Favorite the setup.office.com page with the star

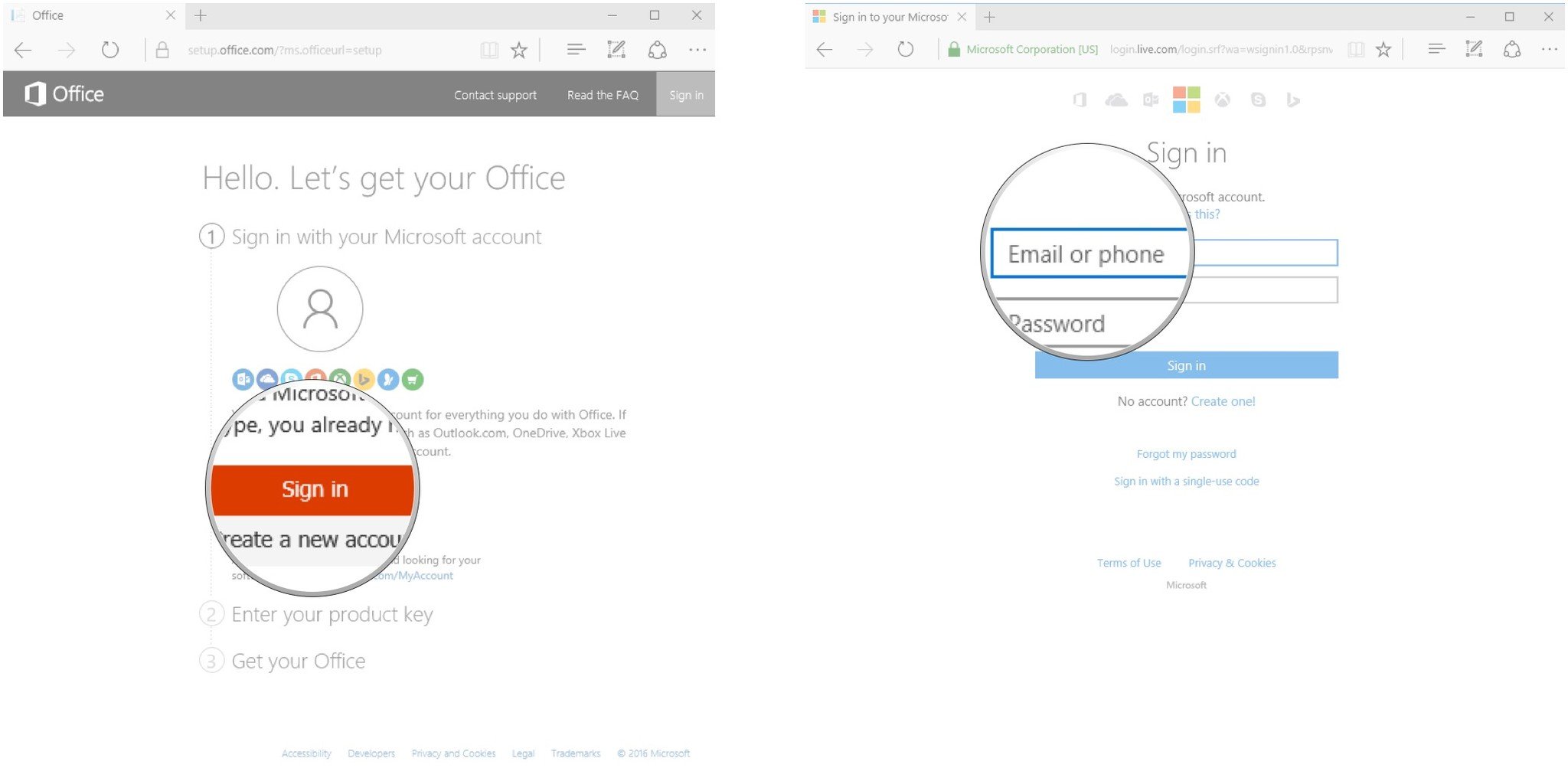click(x=519, y=51)
